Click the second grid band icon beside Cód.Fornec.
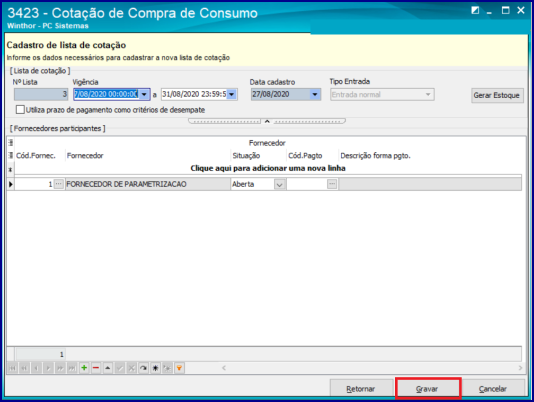 pyautogui.click(x=11, y=156)
